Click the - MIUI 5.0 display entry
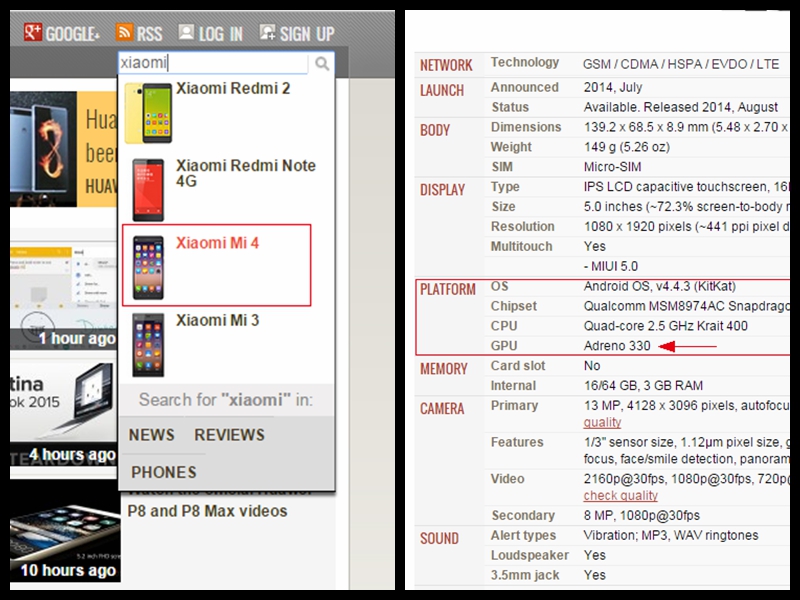The image size is (800, 600). (611, 266)
